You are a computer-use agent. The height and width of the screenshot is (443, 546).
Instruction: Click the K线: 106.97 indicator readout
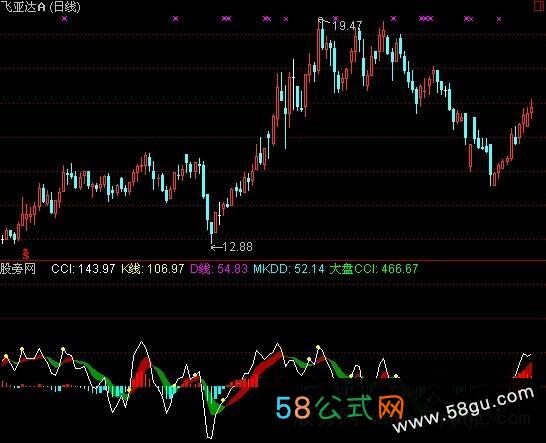[x=153, y=269]
